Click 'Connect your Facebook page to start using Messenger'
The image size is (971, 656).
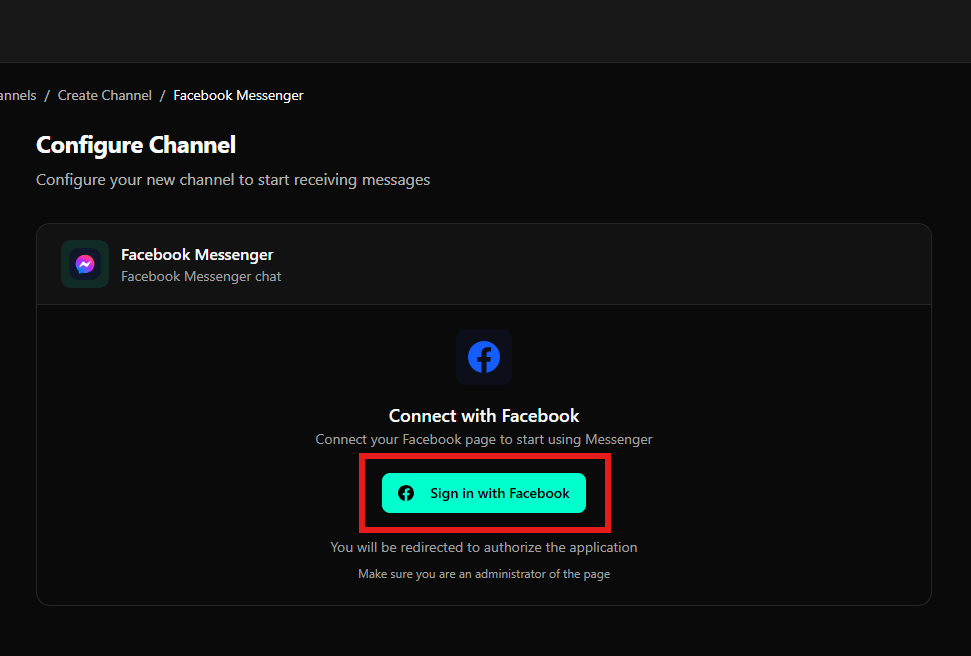coord(484,439)
